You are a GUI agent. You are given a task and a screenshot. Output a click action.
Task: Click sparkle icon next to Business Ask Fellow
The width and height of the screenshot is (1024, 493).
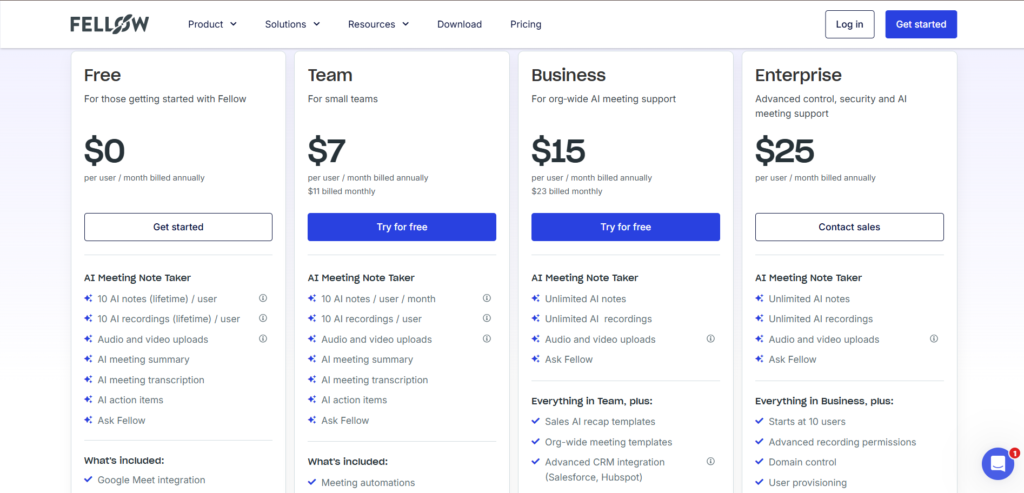coord(536,359)
